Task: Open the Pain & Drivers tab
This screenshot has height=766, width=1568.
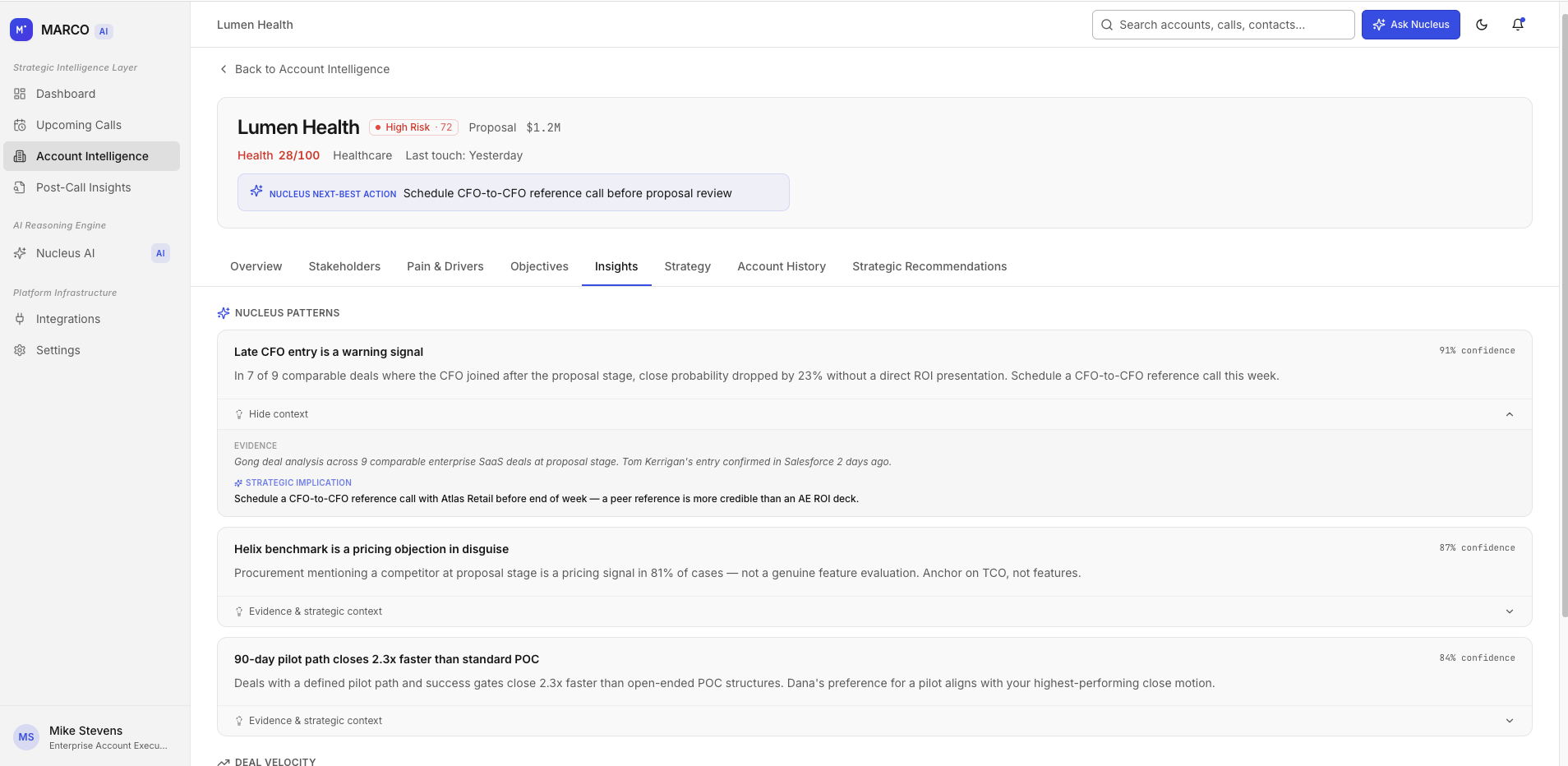Action: [445, 266]
